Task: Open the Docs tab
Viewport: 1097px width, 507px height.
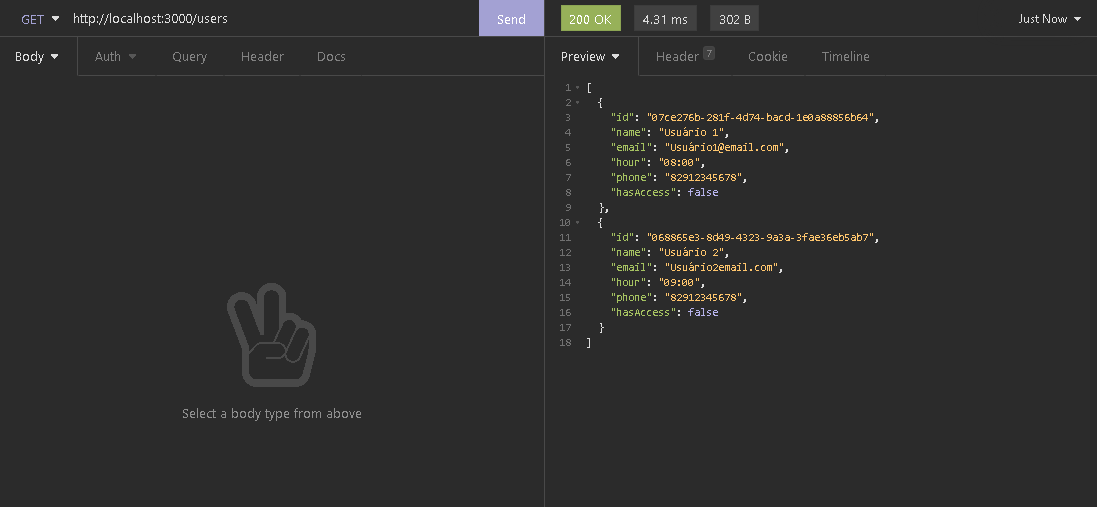Action: pyautogui.click(x=331, y=57)
